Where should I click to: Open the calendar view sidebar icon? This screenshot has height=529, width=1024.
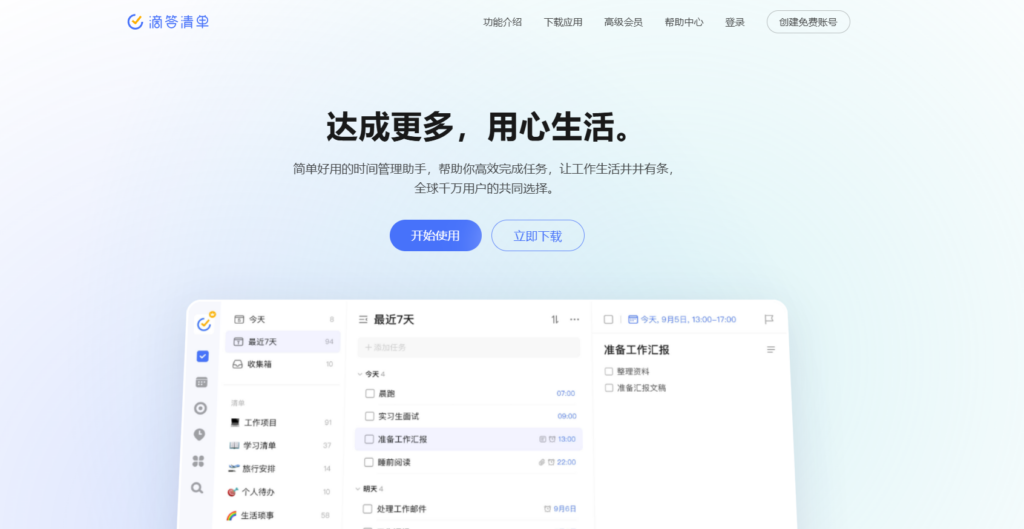click(x=201, y=382)
